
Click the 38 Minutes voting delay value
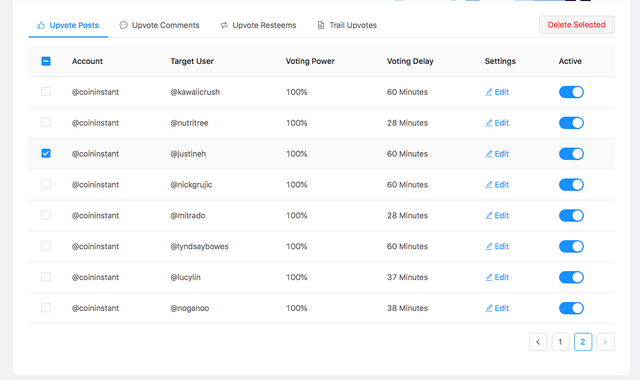tap(407, 308)
